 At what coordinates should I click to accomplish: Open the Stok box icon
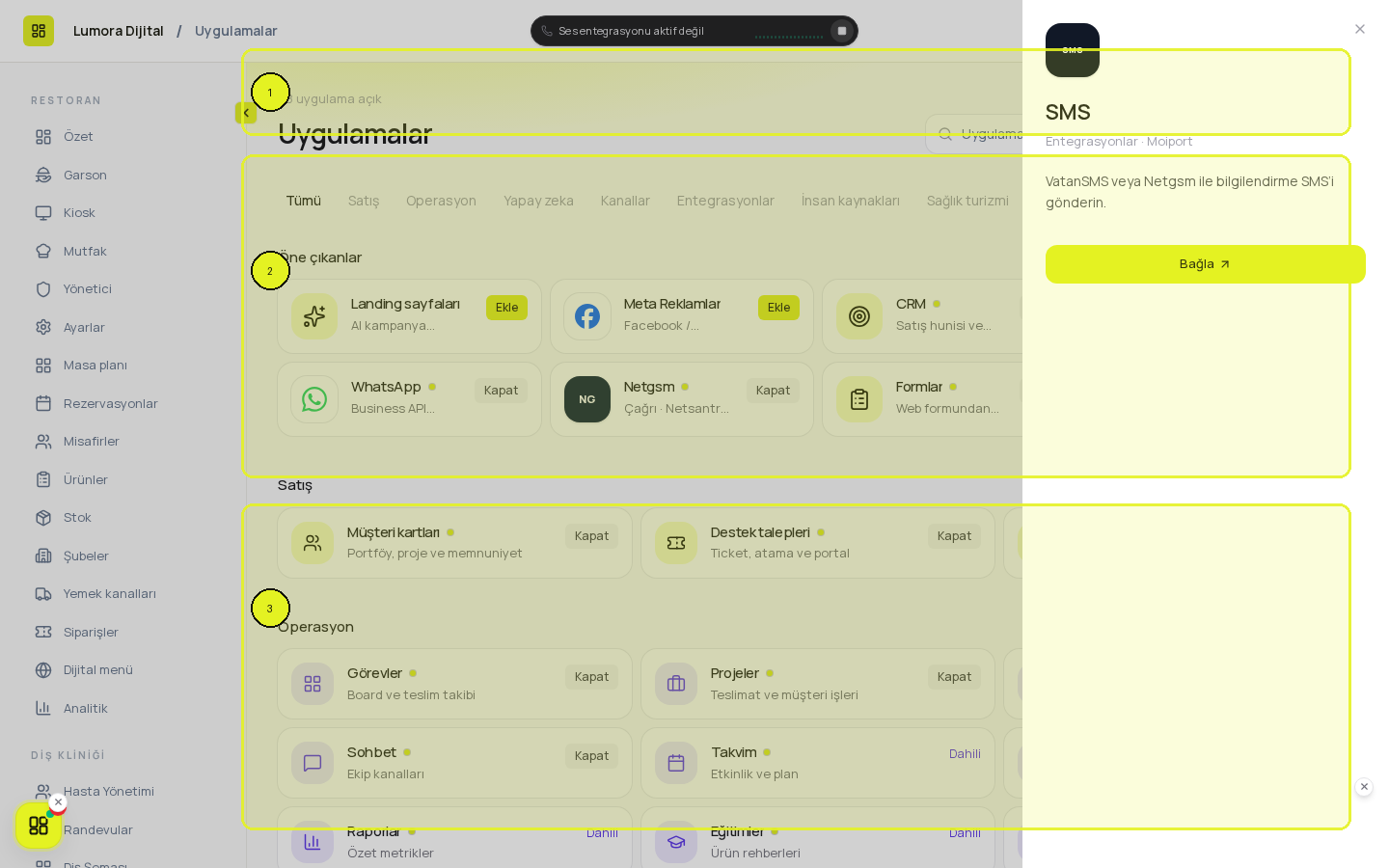tap(43, 518)
